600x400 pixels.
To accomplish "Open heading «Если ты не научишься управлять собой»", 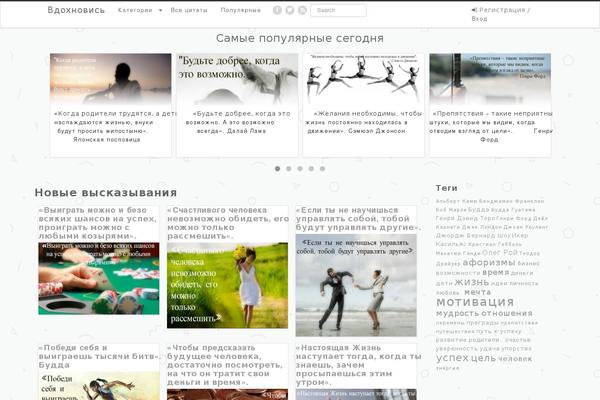I will click(x=359, y=219).
